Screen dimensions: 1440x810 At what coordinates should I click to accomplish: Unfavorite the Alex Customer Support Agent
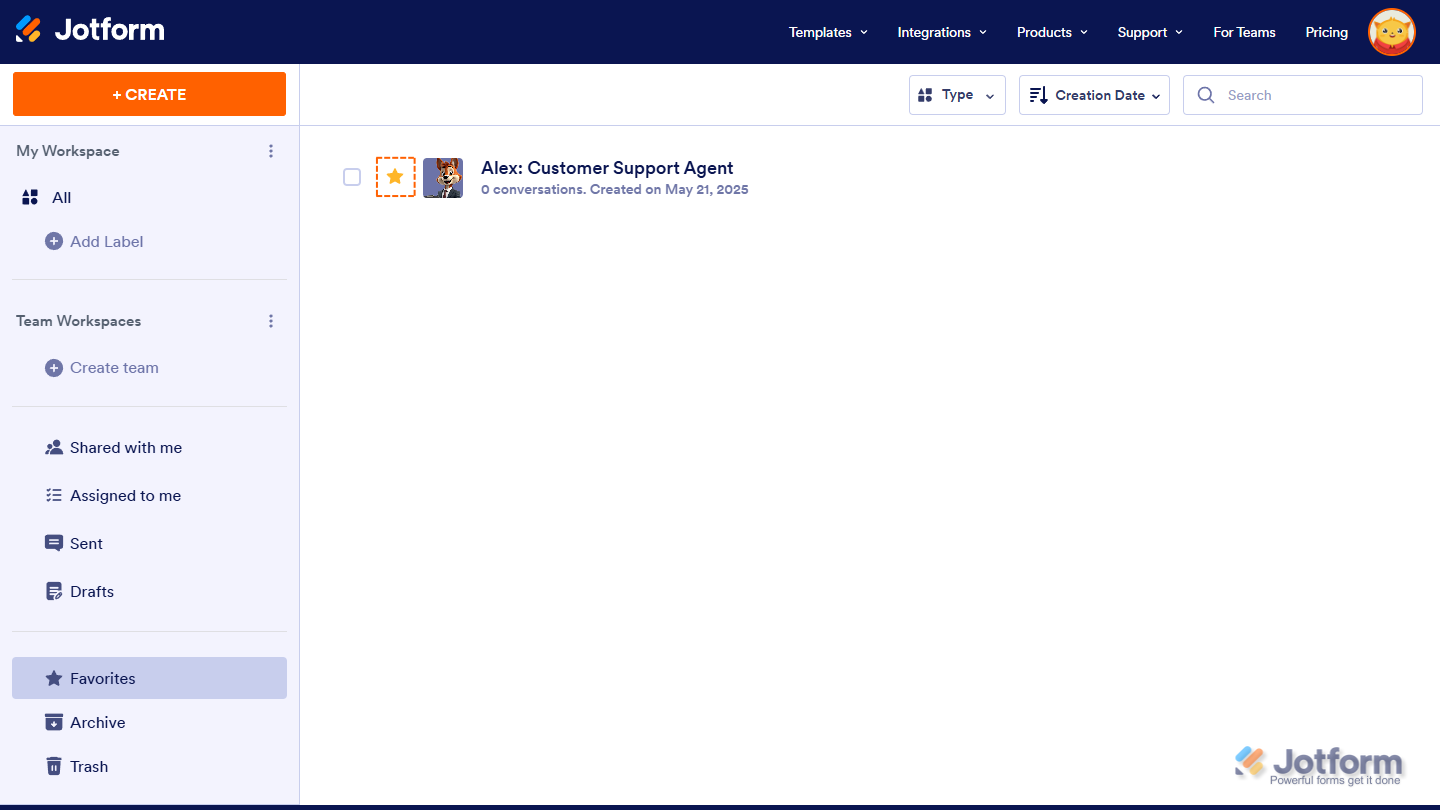[x=395, y=177]
